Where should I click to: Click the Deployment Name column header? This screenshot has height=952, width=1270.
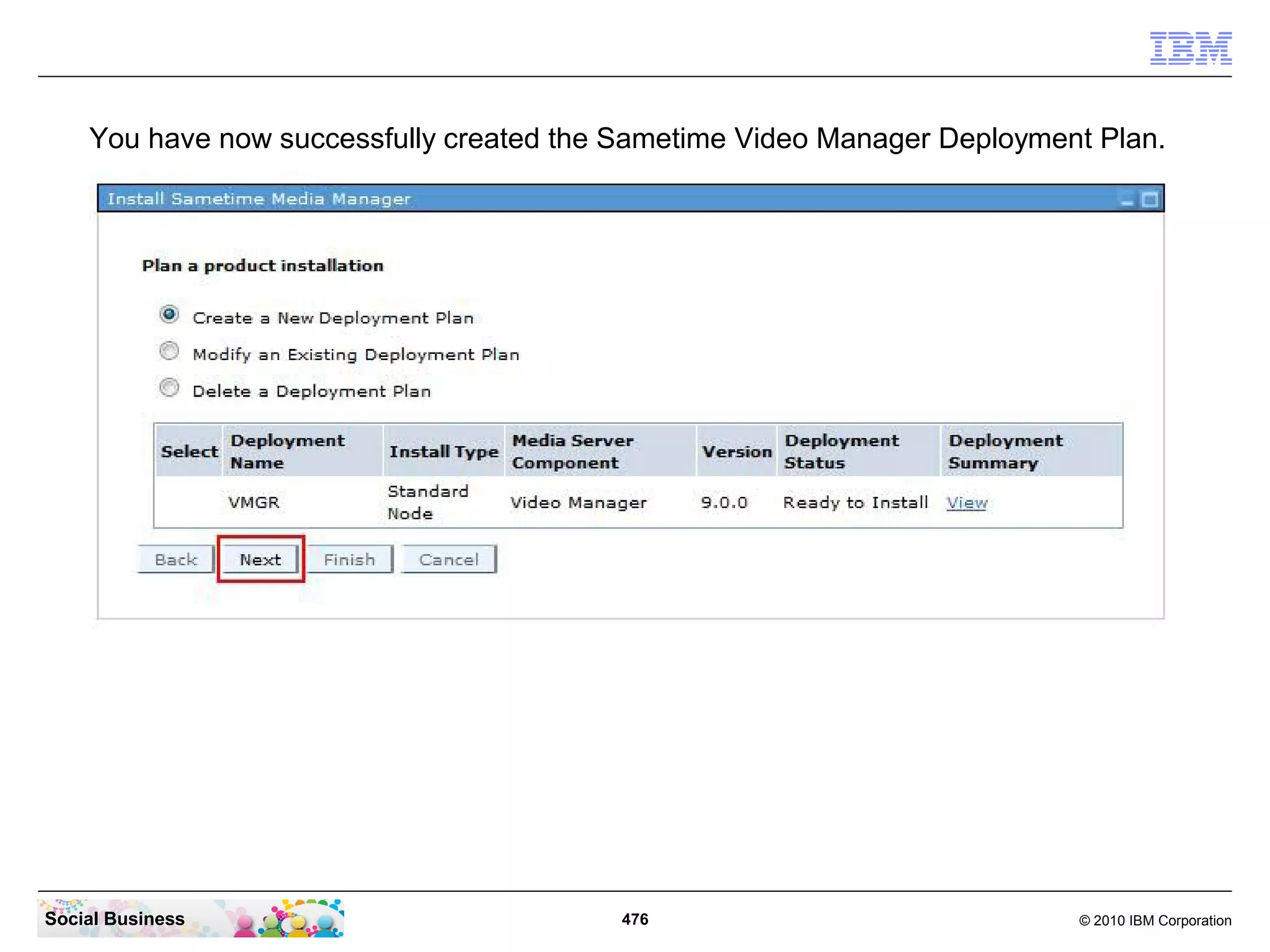303,451
